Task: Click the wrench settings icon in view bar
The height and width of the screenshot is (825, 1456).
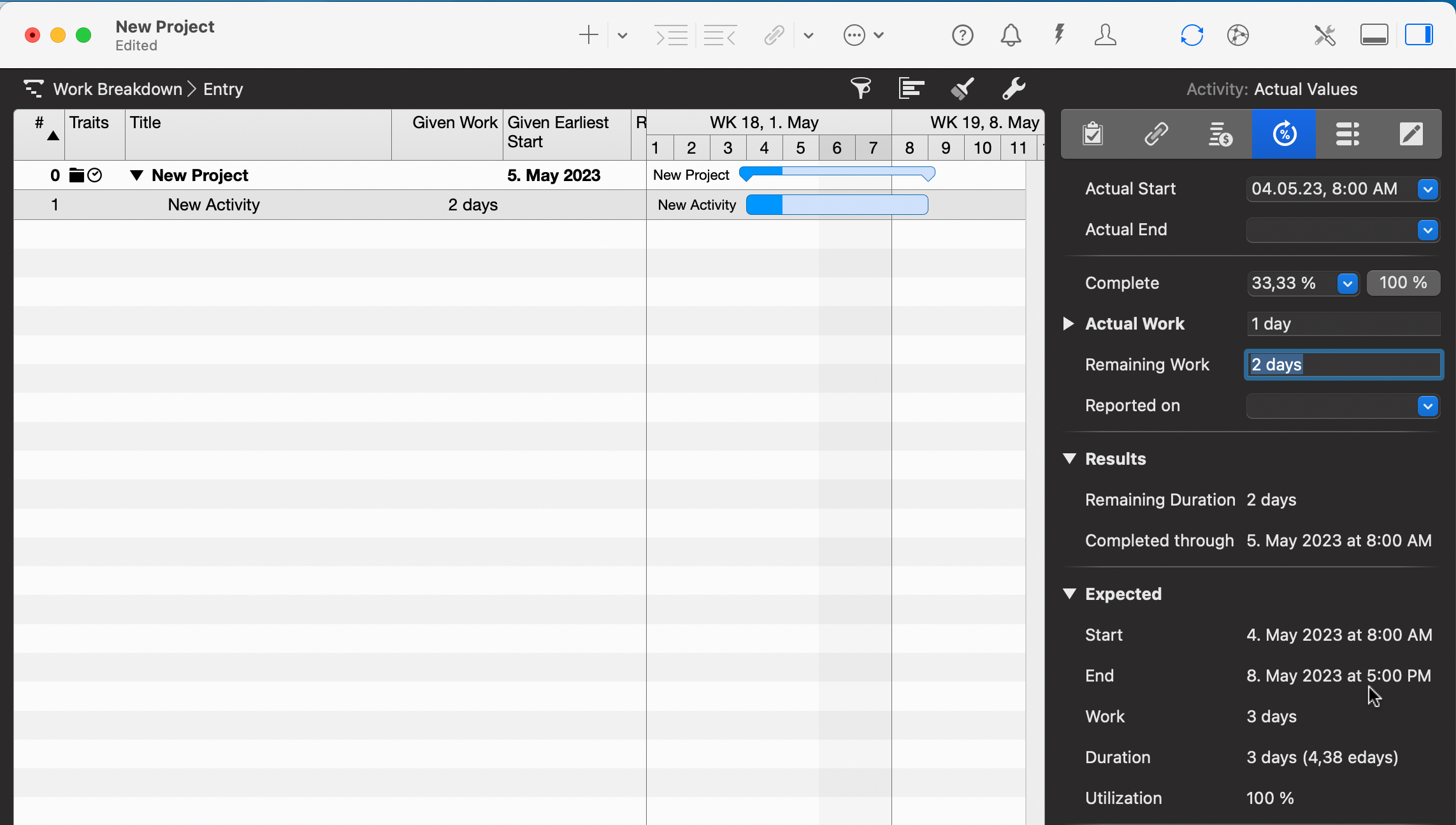Action: (1013, 89)
